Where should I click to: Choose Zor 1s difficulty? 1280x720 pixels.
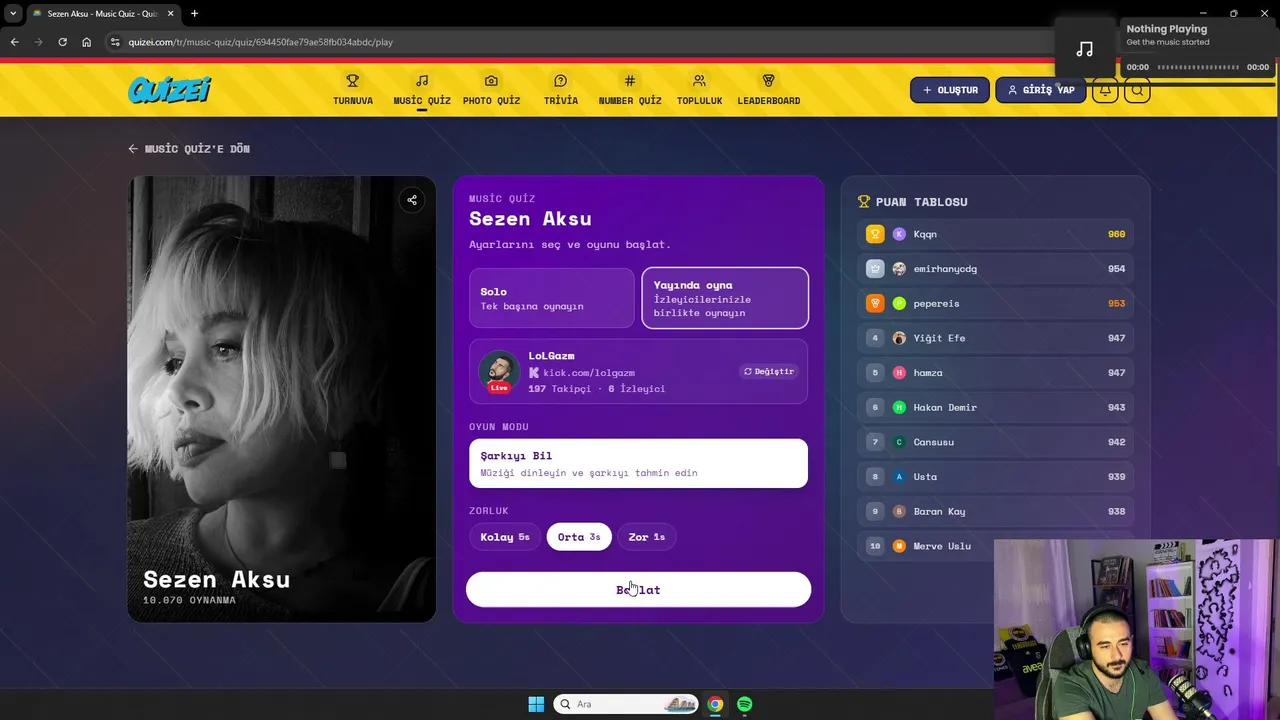(646, 537)
